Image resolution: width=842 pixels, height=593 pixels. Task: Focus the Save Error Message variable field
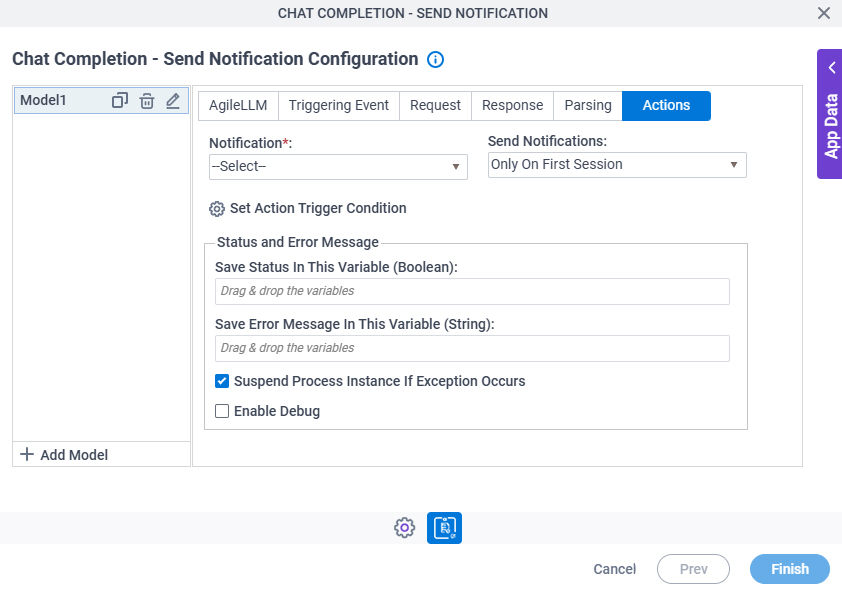point(472,348)
